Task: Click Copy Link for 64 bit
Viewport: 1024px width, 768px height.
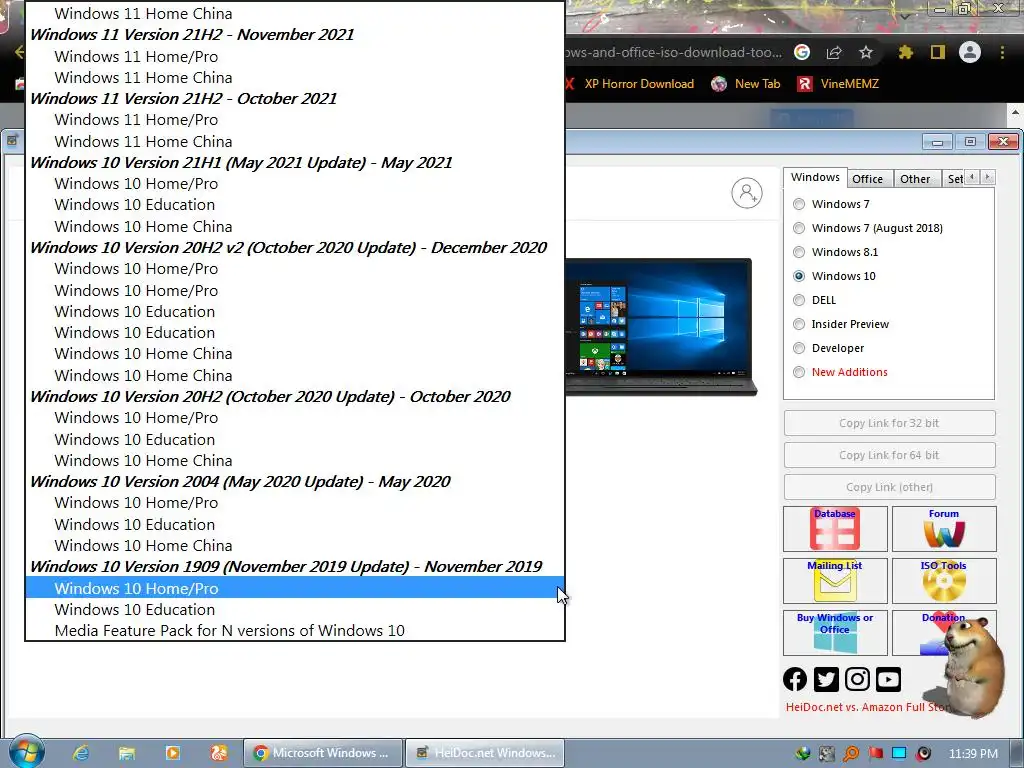Action: pyautogui.click(x=889, y=455)
